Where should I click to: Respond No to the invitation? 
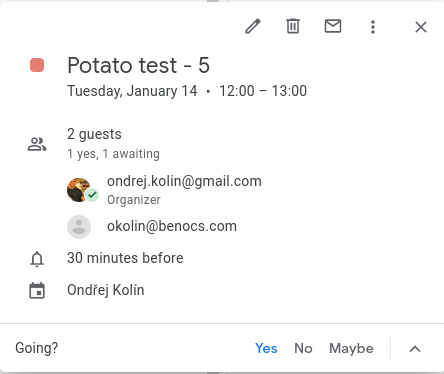pos(303,348)
